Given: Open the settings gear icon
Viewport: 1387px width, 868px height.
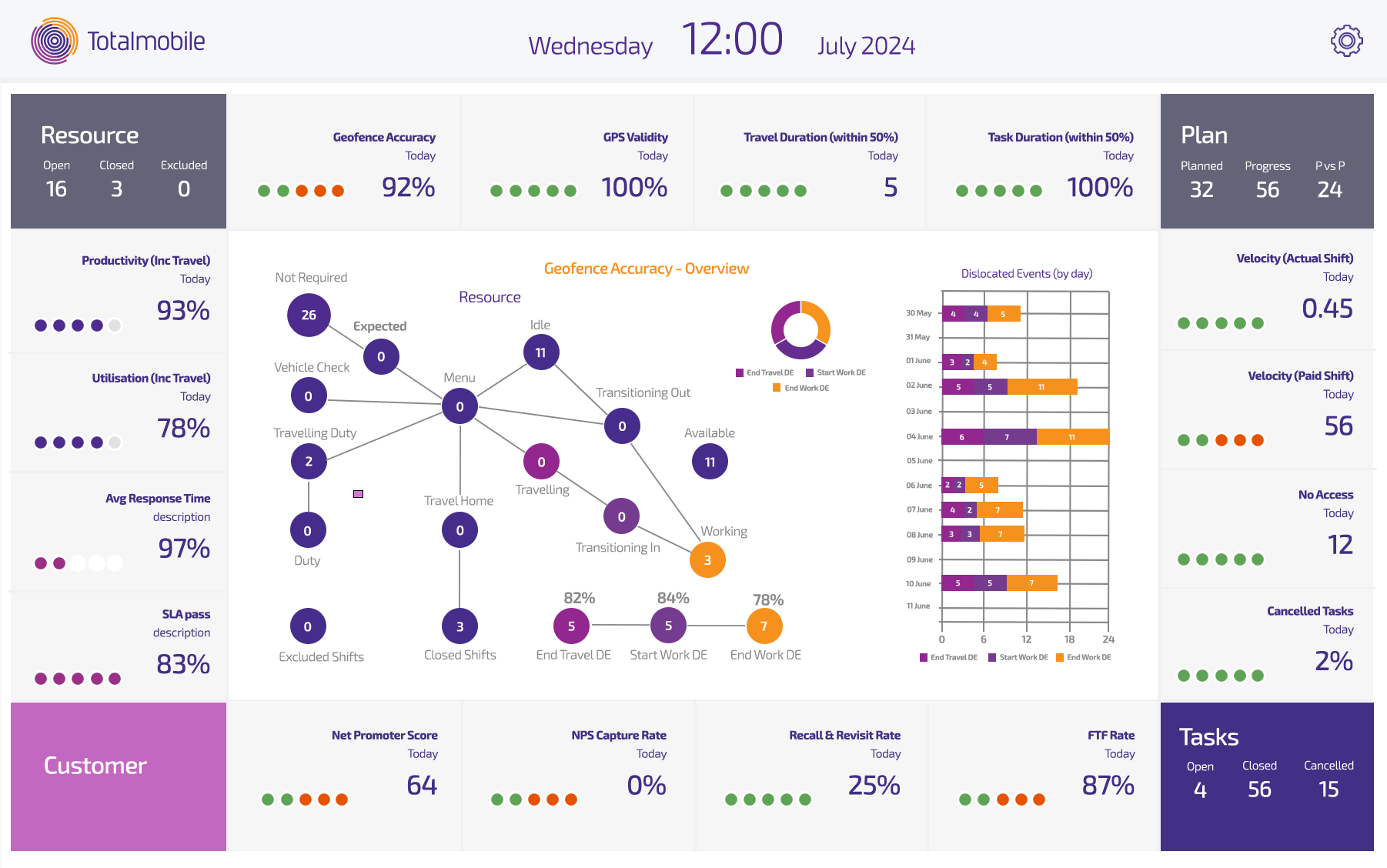Looking at the screenshot, I should (1346, 41).
